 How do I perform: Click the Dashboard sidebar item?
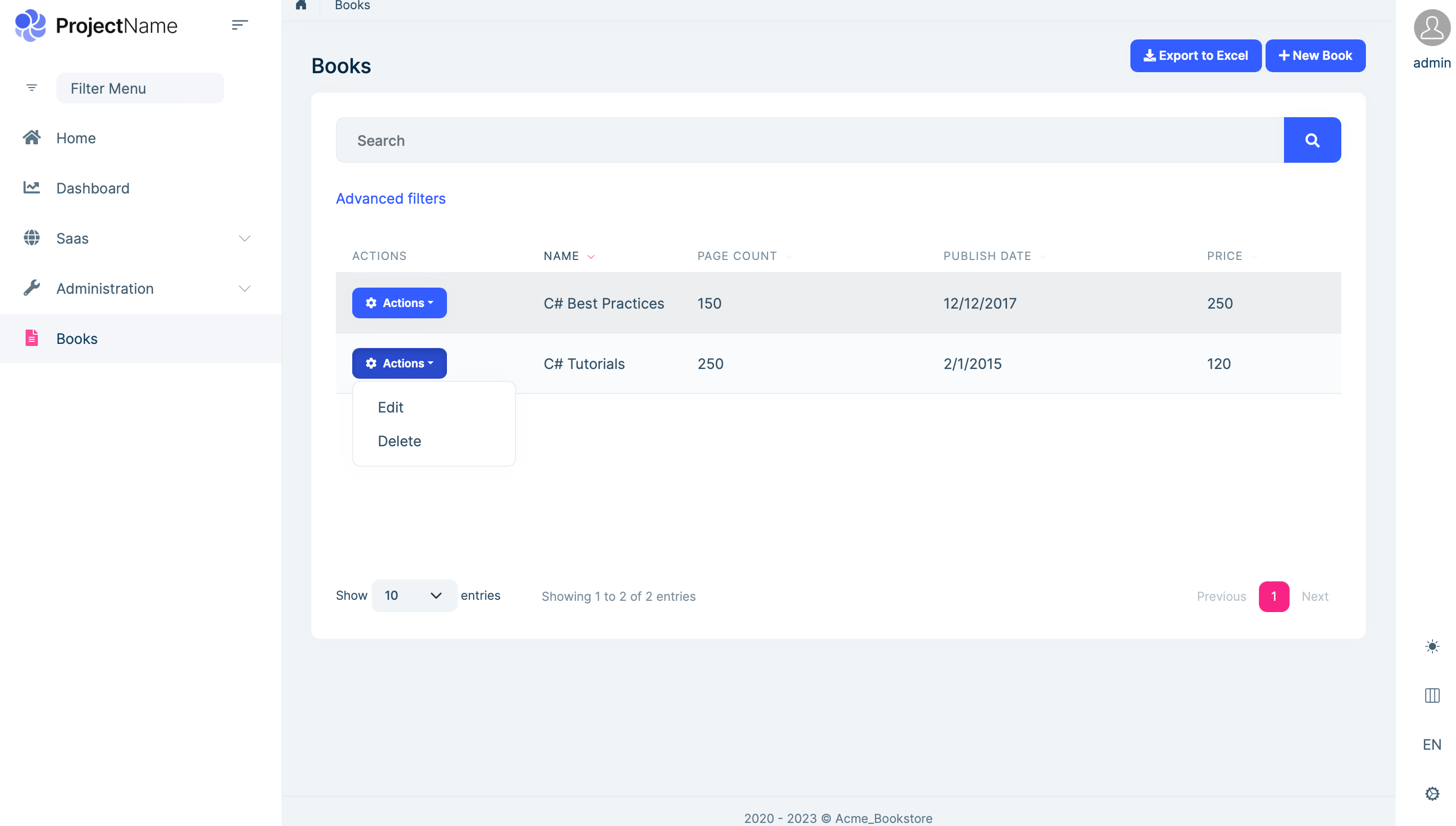click(x=93, y=188)
